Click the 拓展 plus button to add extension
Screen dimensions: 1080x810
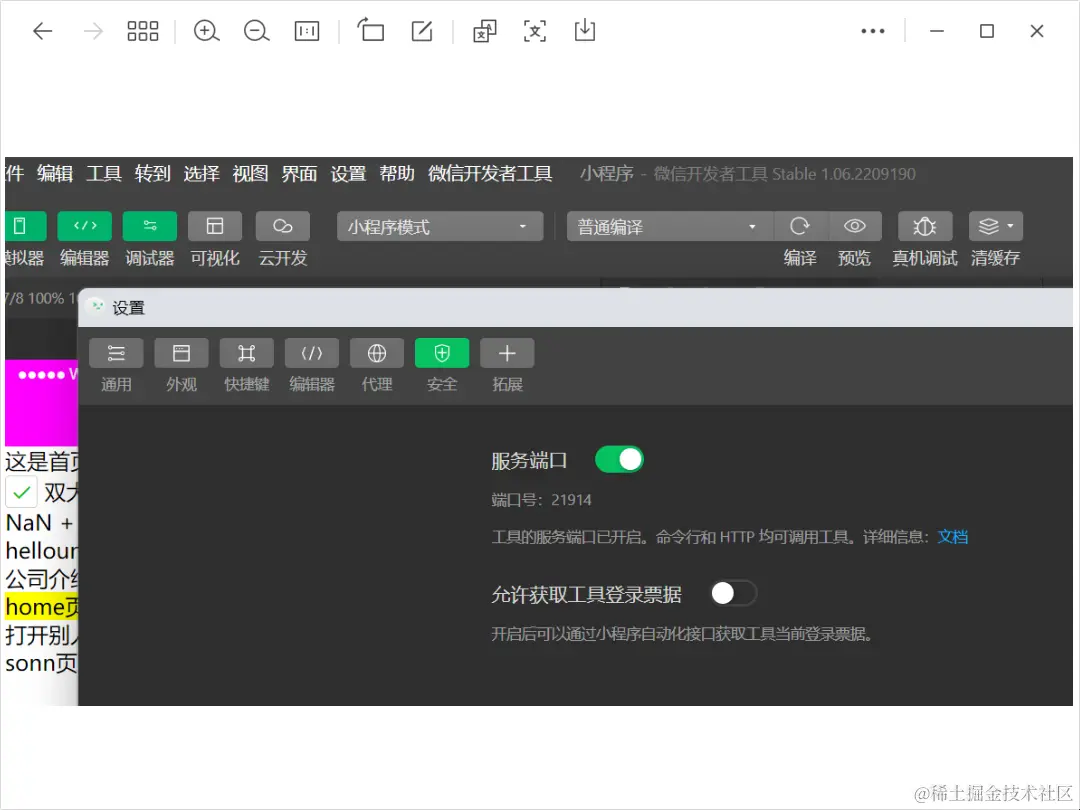click(x=506, y=352)
